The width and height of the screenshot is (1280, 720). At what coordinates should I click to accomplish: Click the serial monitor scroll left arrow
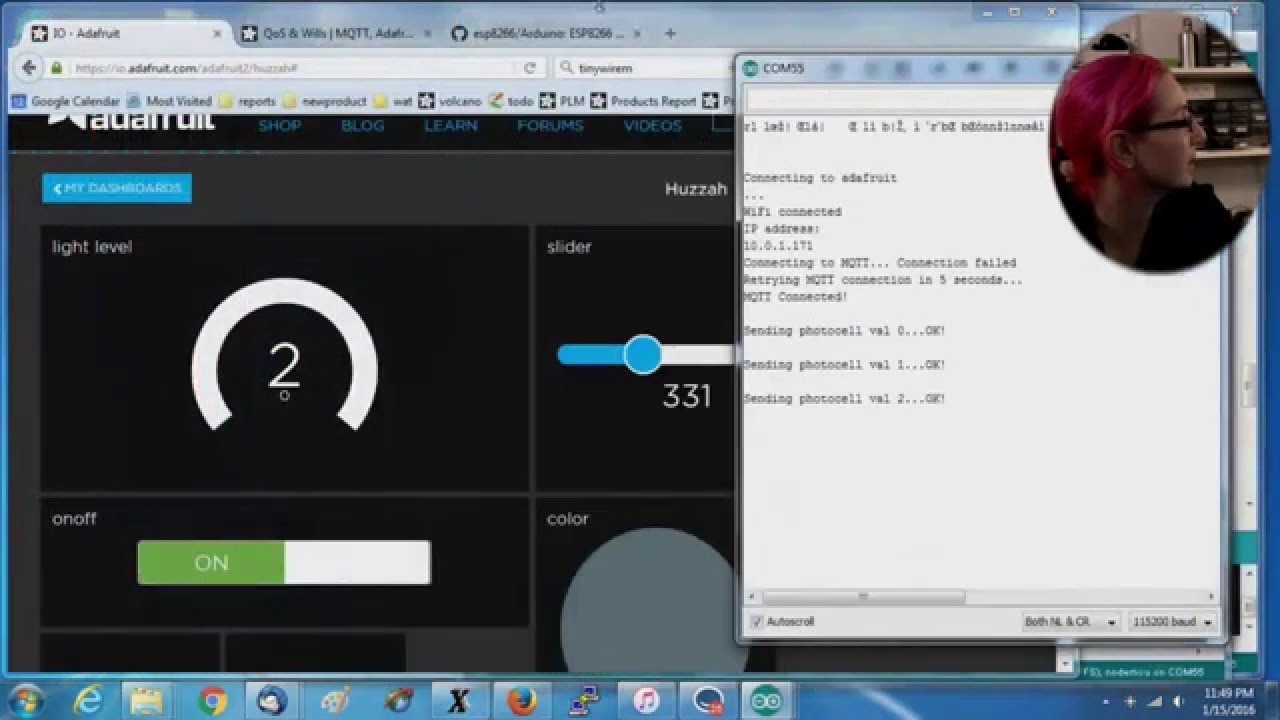point(751,597)
